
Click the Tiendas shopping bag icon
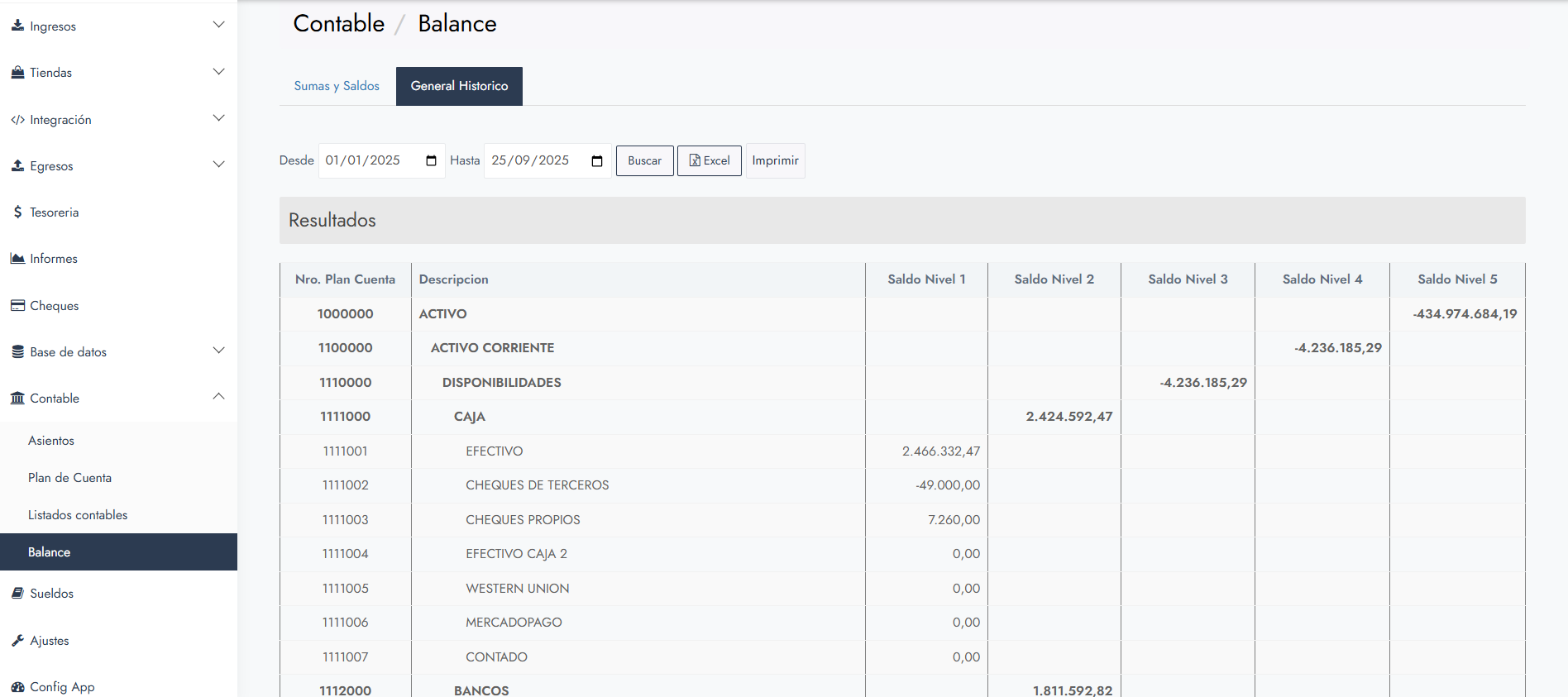point(17,73)
